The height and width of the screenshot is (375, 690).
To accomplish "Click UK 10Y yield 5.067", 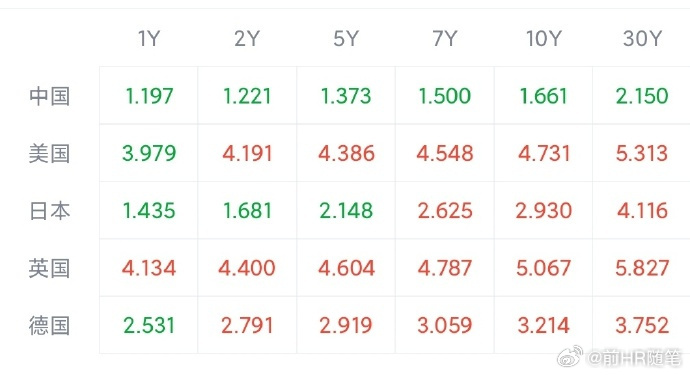I will tap(543, 268).
